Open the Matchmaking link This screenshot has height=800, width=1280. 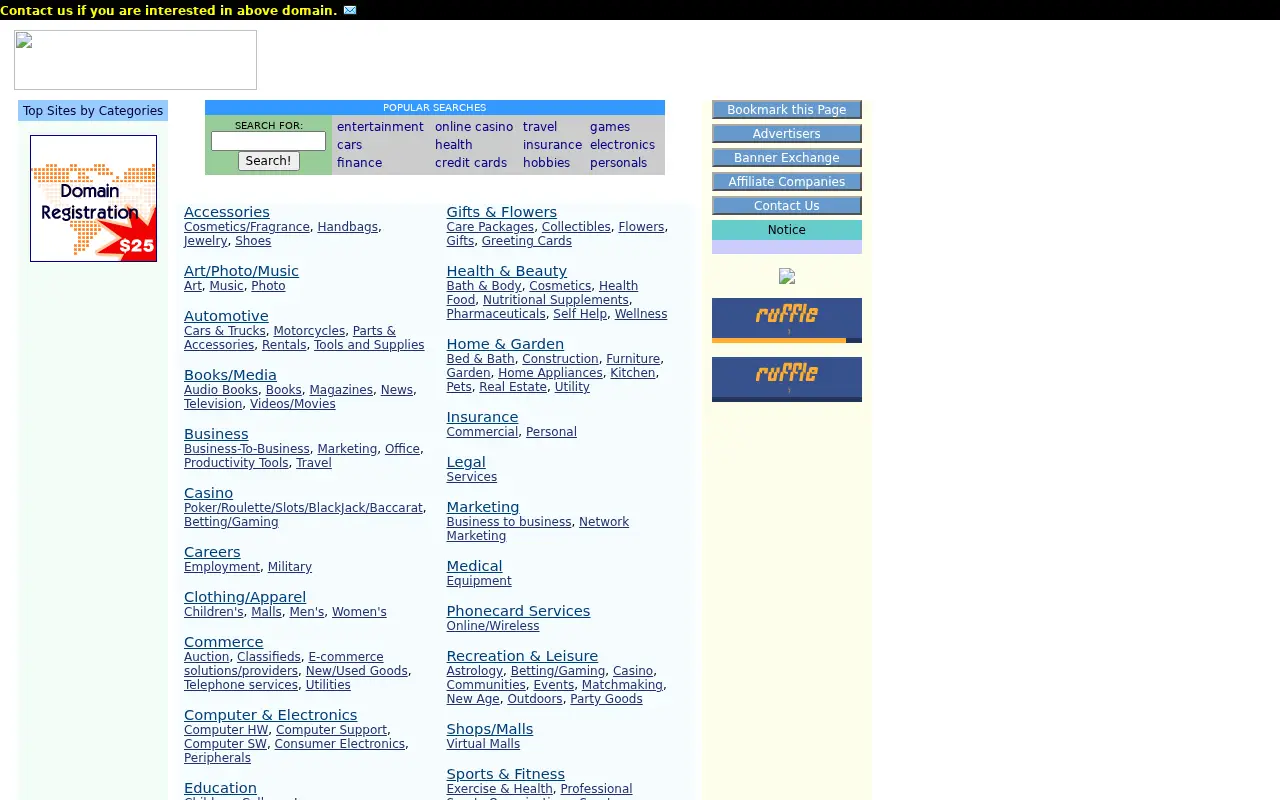tap(622, 685)
